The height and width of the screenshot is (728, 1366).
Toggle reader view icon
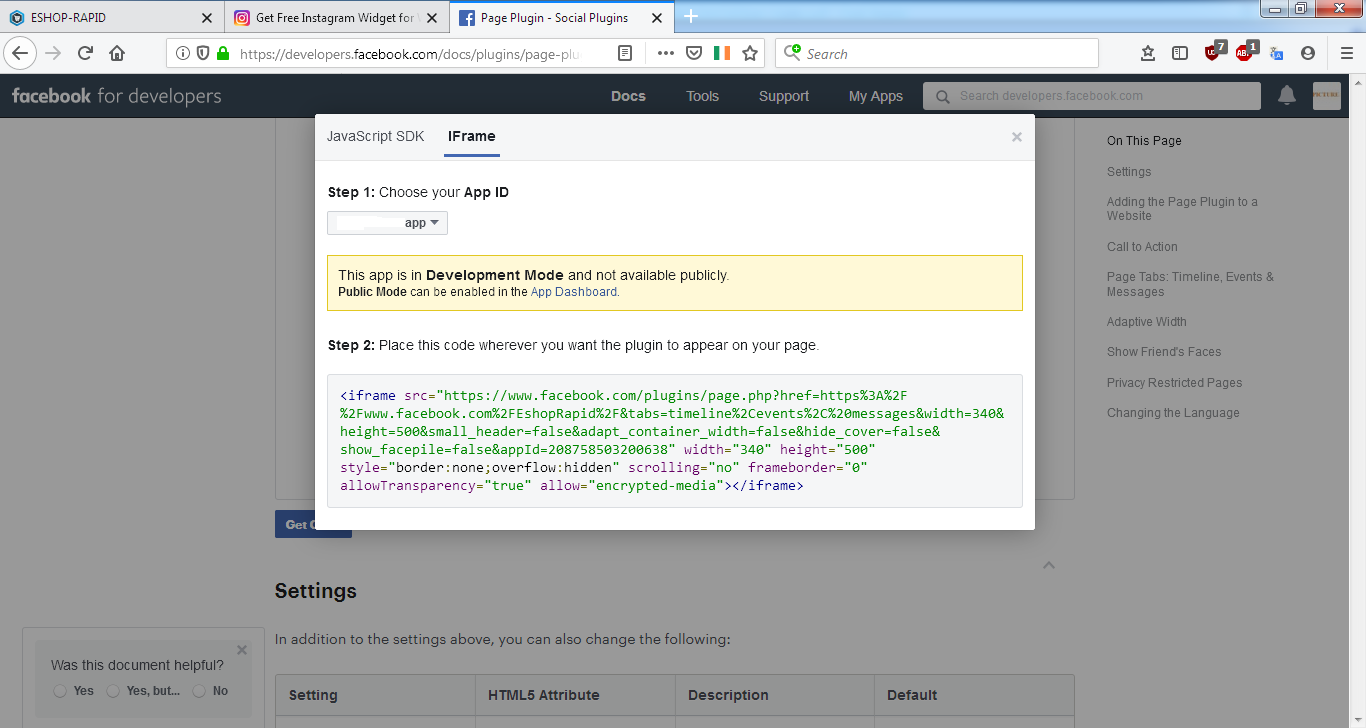tap(625, 53)
